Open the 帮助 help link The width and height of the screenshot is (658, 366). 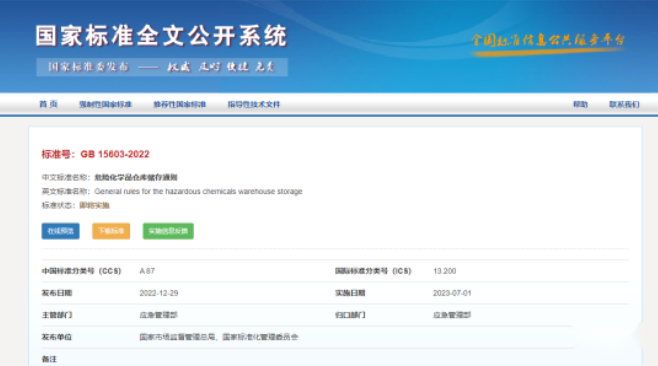pos(580,105)
